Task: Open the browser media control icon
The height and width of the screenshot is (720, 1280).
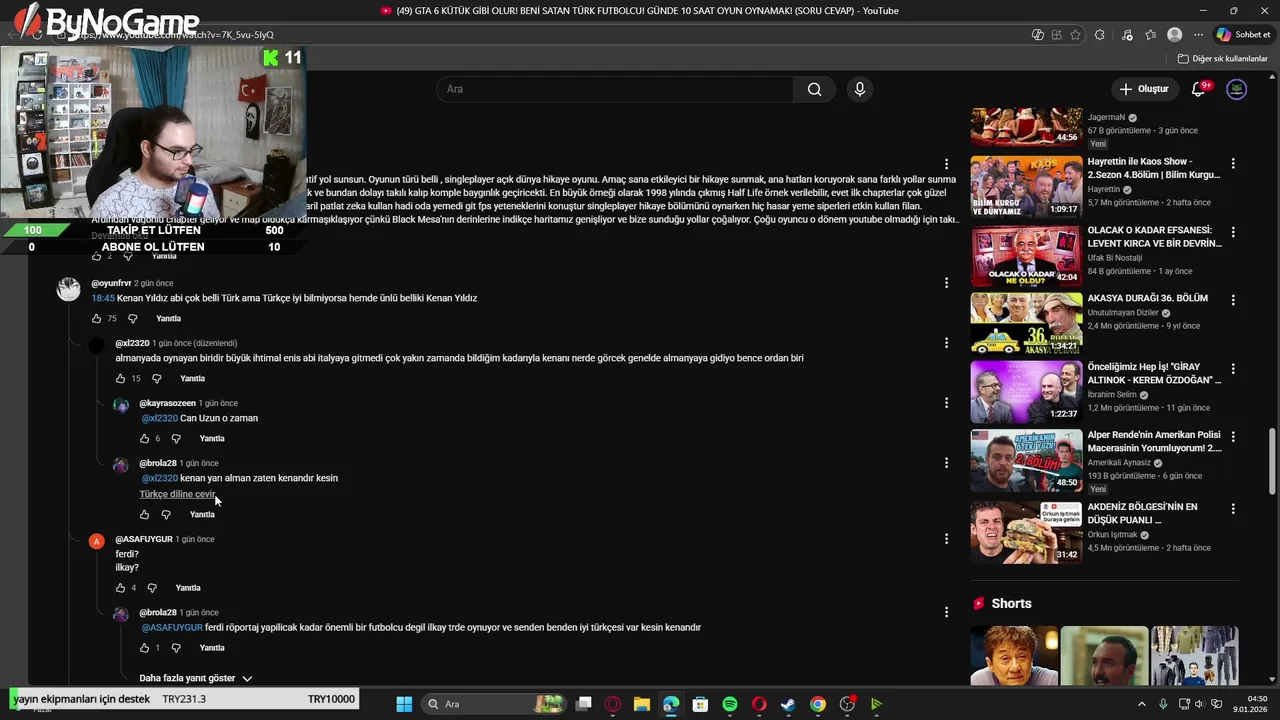Action: click(1127, 35)
